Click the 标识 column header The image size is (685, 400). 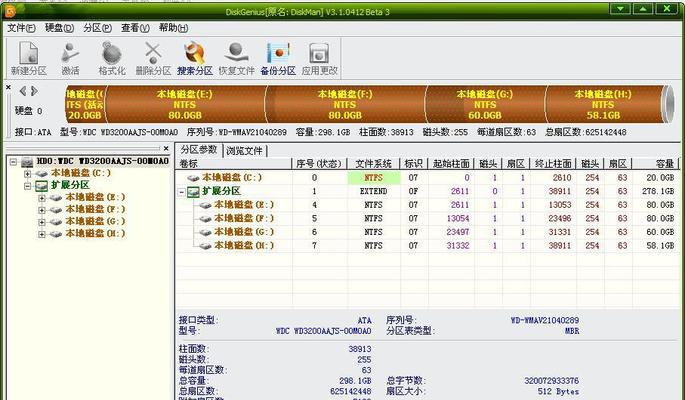coord(414,164)
